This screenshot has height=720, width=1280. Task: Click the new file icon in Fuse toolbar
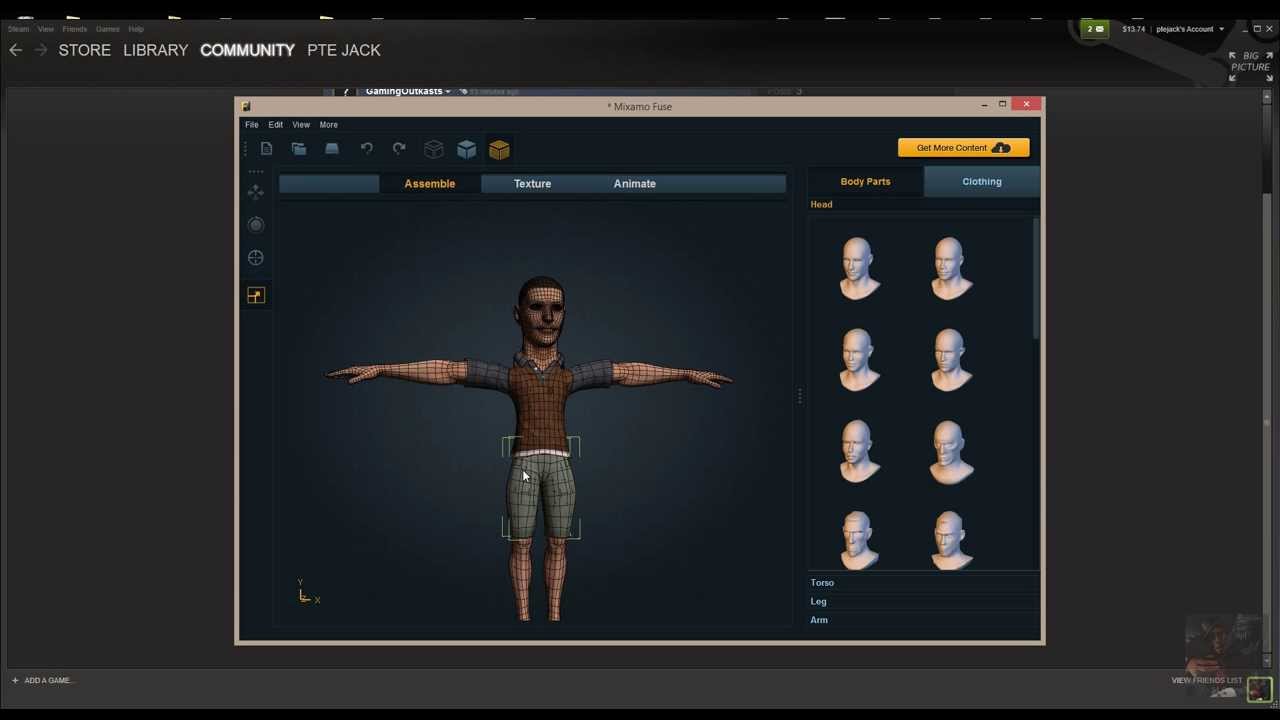(x=266, y=149)
